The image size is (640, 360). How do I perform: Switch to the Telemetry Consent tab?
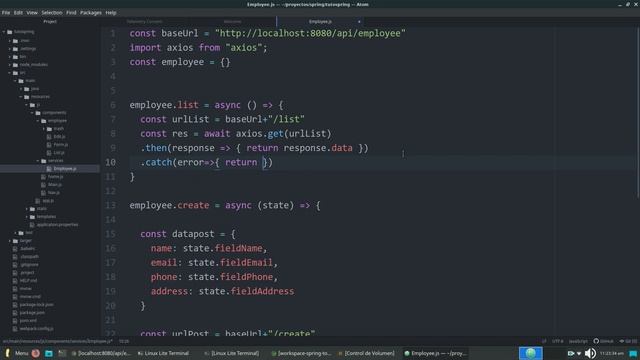coord(144,21)
